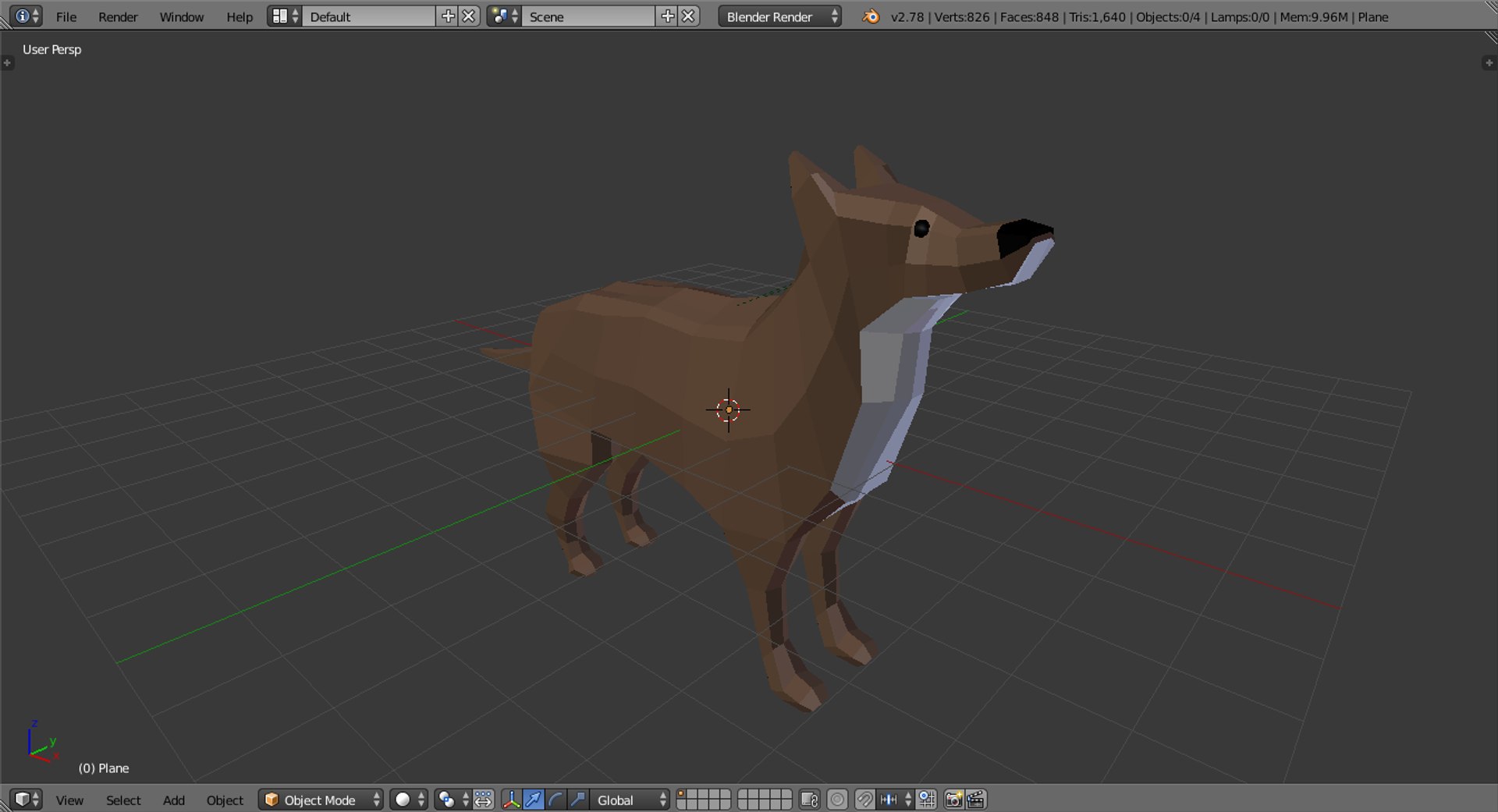Open the Global orientation dropdown
The image size is (1498, 812).
[630, 800]
